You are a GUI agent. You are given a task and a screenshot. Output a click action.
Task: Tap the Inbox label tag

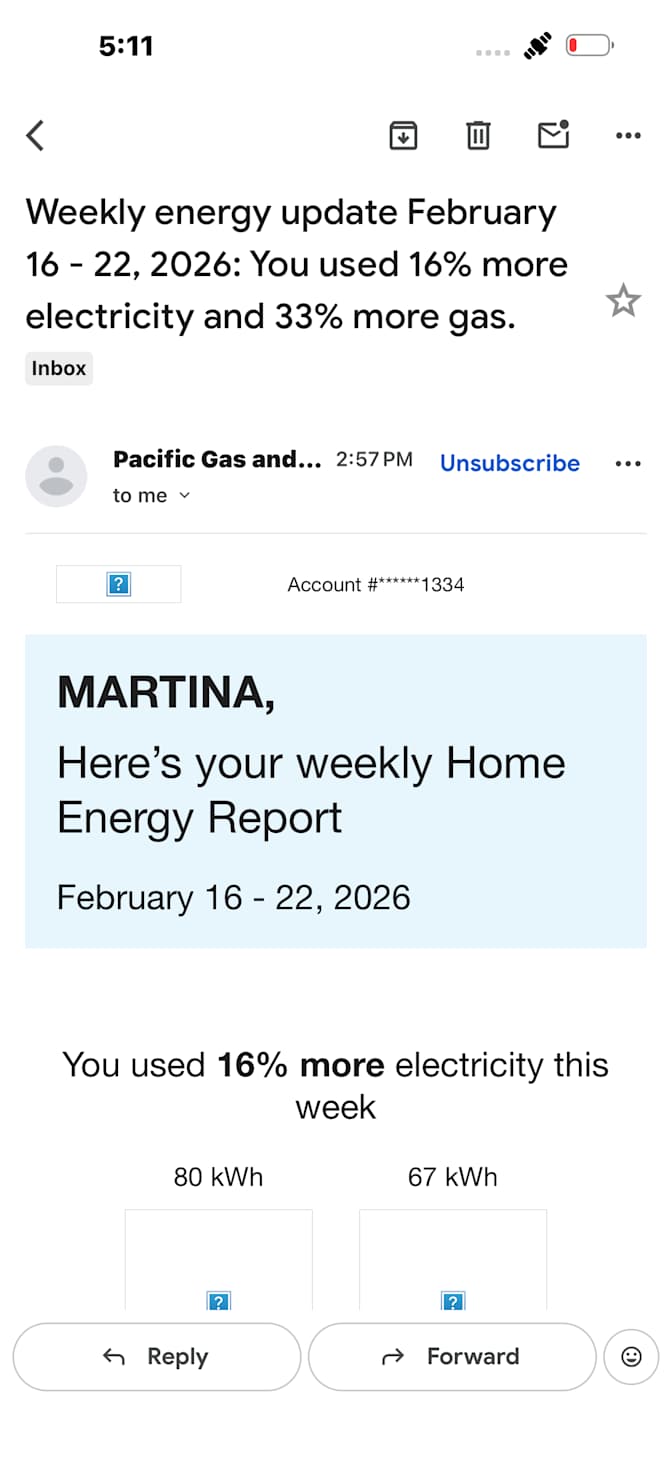59,368
